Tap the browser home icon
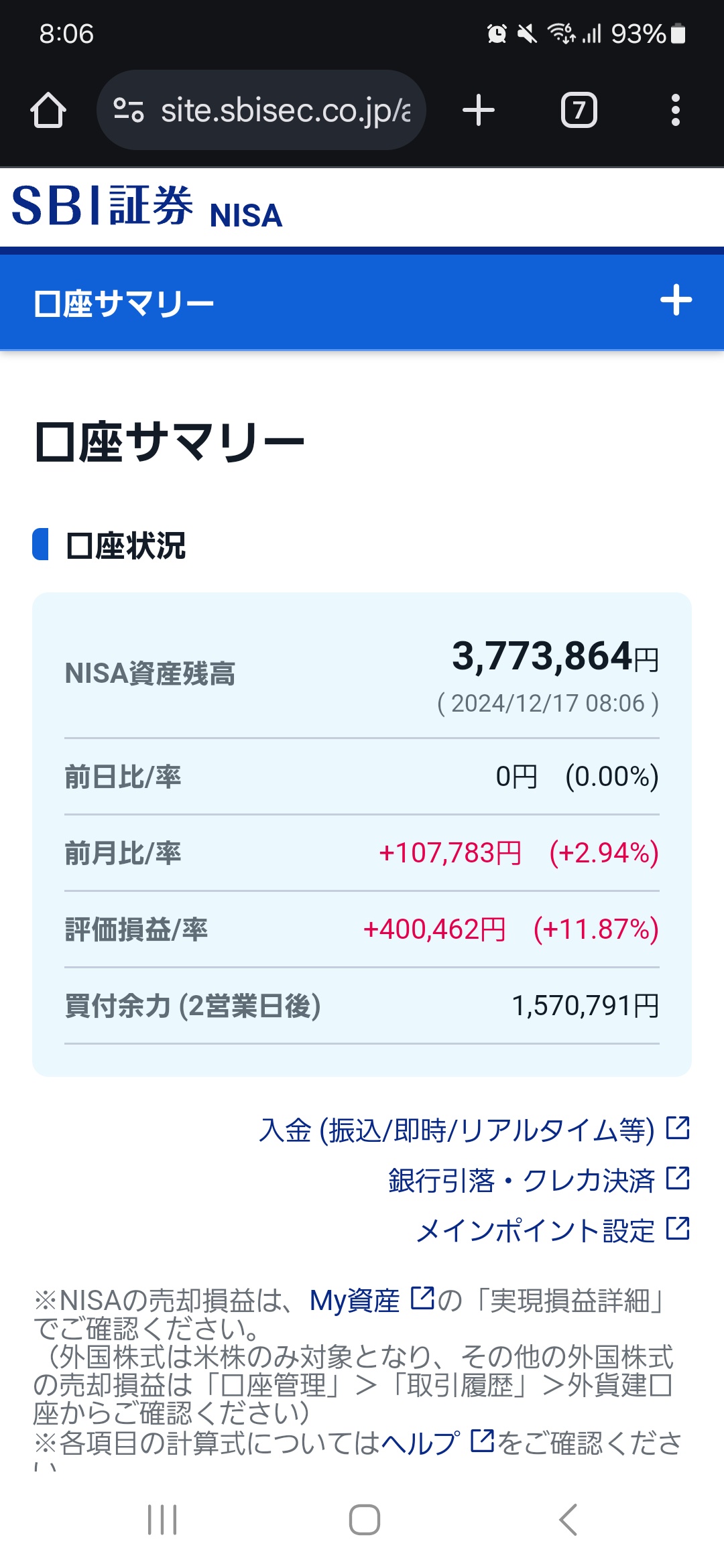Viewport: 724px width, 1568px height. 48,110
